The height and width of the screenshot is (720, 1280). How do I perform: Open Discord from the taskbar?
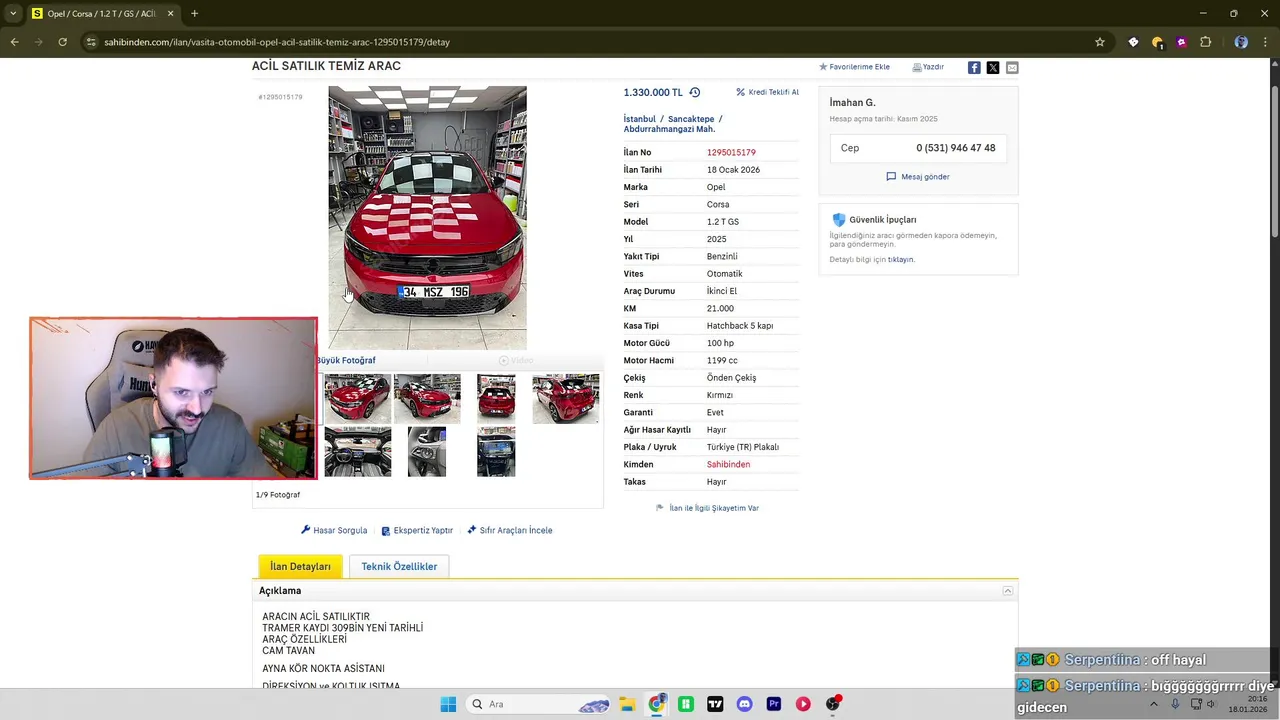[x=744, y=704]
